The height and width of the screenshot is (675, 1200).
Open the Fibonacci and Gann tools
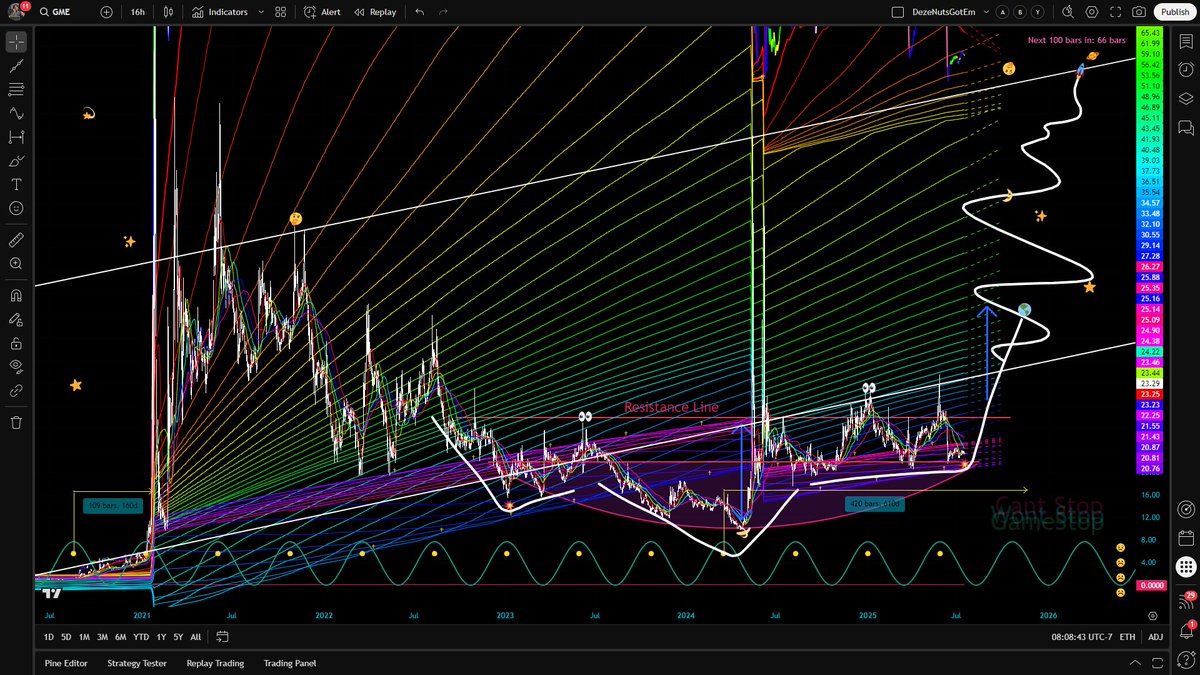[16, 90]
